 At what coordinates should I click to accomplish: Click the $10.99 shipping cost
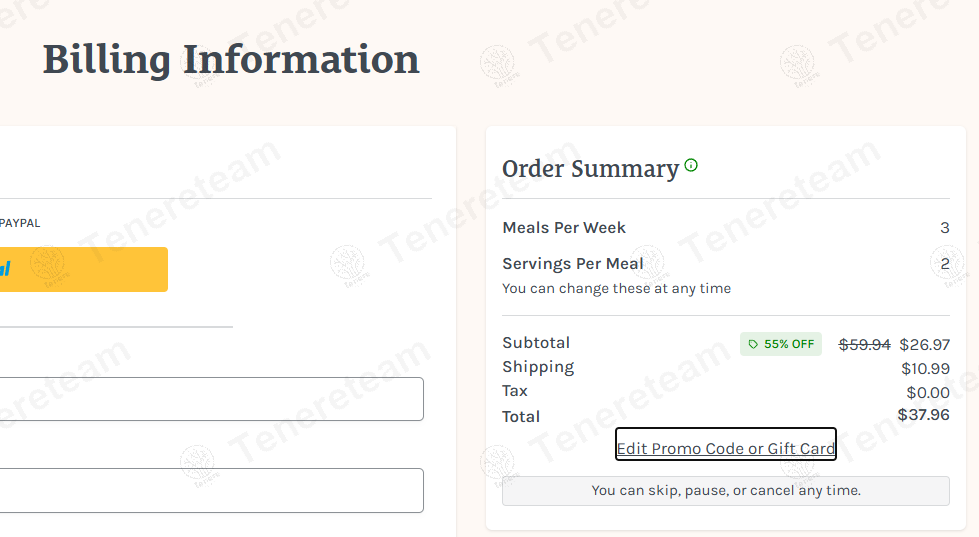point(925,369)
